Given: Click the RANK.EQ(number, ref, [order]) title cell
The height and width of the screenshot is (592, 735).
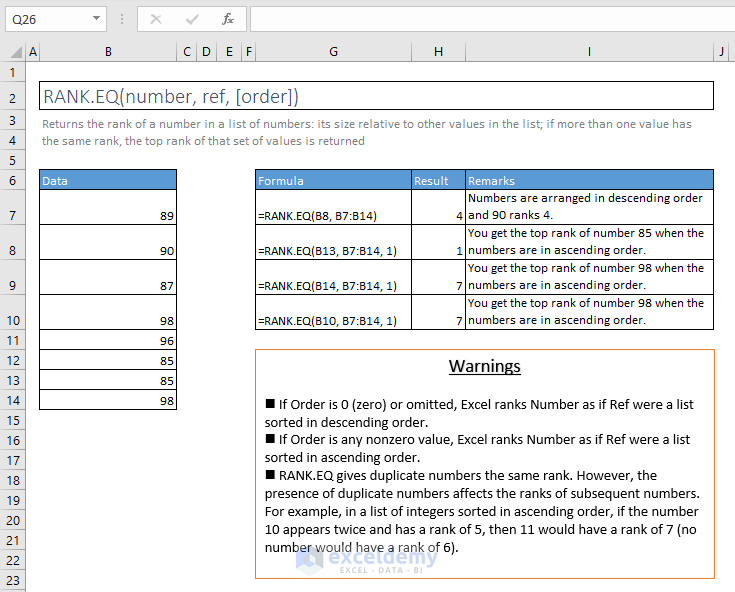Looking at the screenshot, I should point(376,96).
